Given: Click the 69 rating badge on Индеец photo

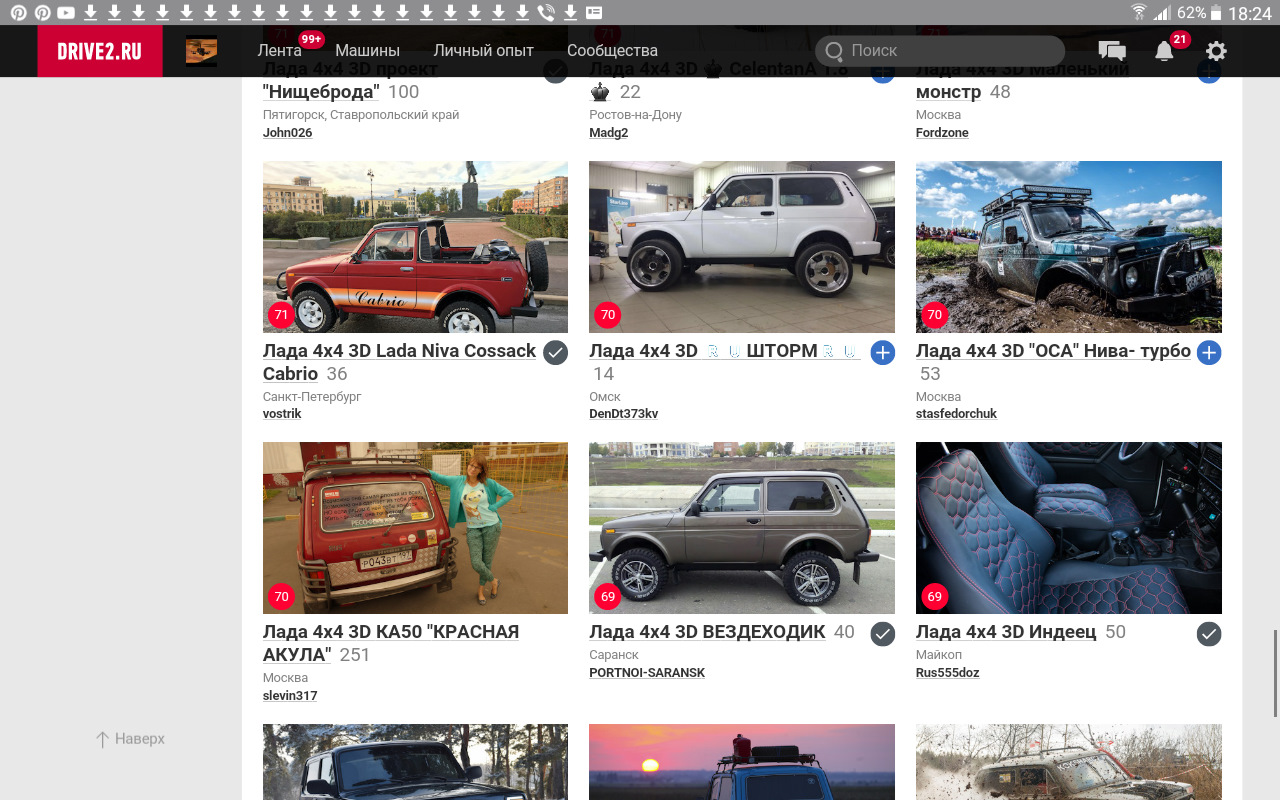Looking at the screenshot, I should 934,597.
